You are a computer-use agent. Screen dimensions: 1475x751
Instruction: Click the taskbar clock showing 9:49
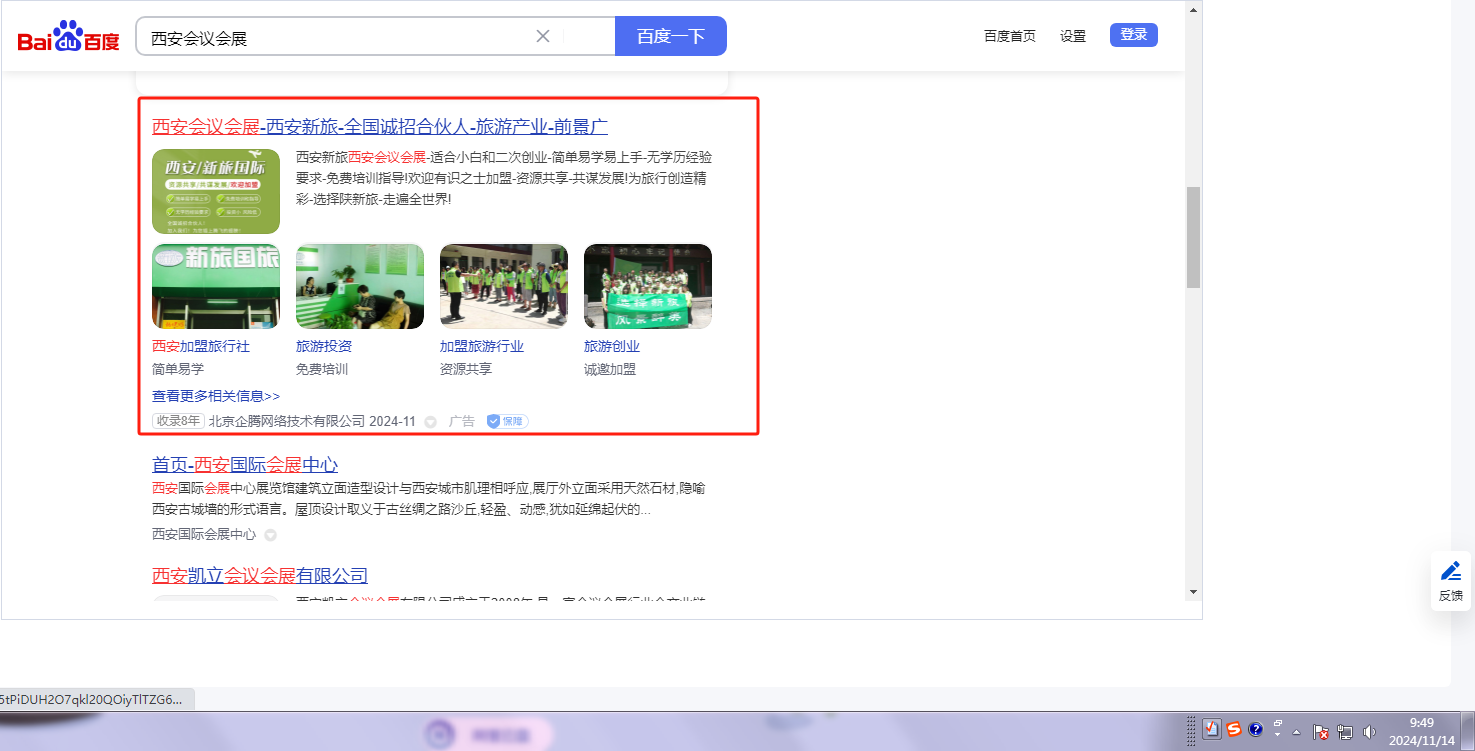(1422, 731)
